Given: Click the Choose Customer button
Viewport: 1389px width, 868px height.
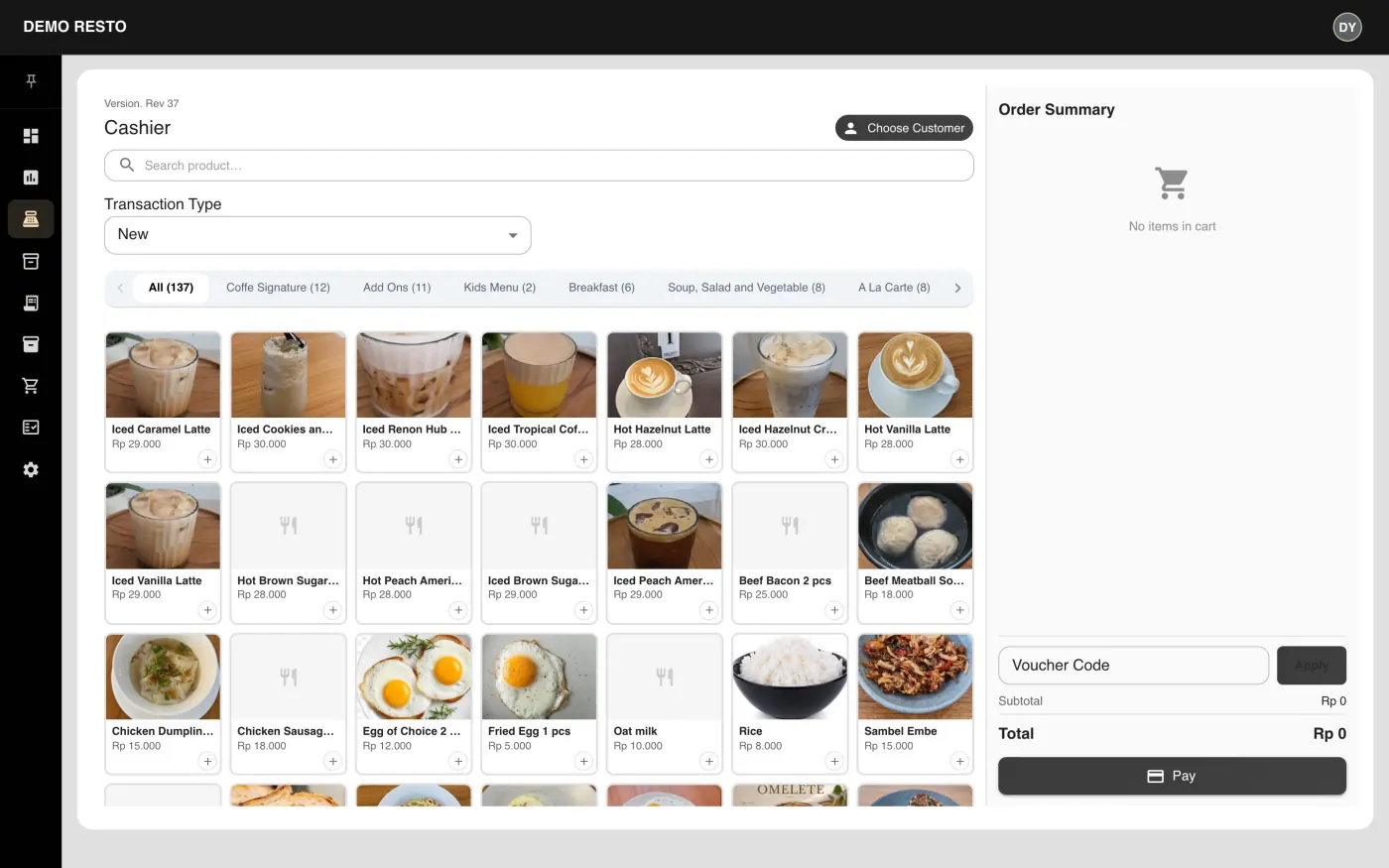Looking at the screenshot, I should click(x=904, y=128).
